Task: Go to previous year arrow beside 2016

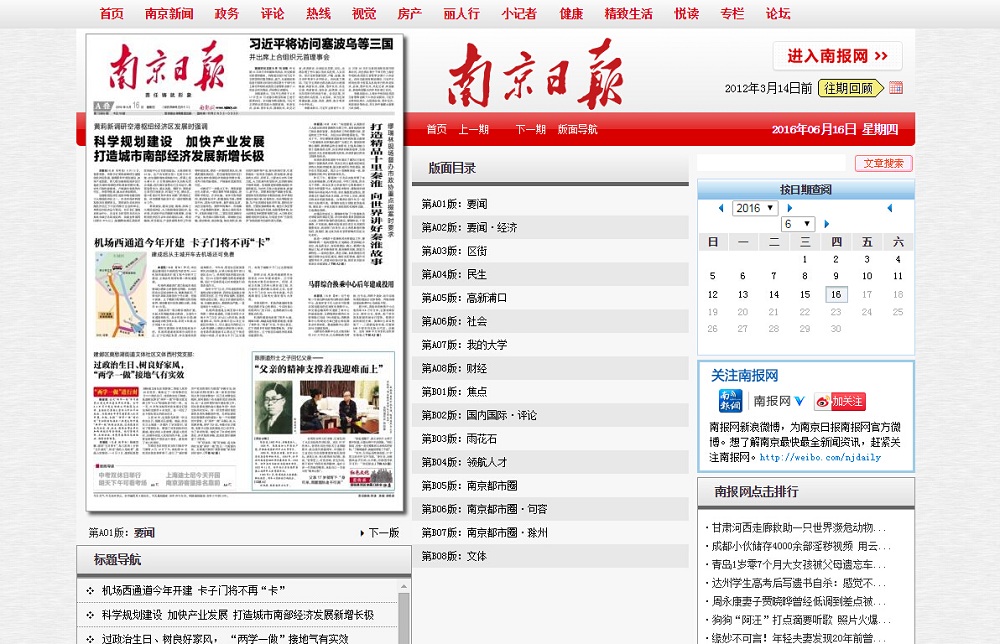Action: (721, 208)
